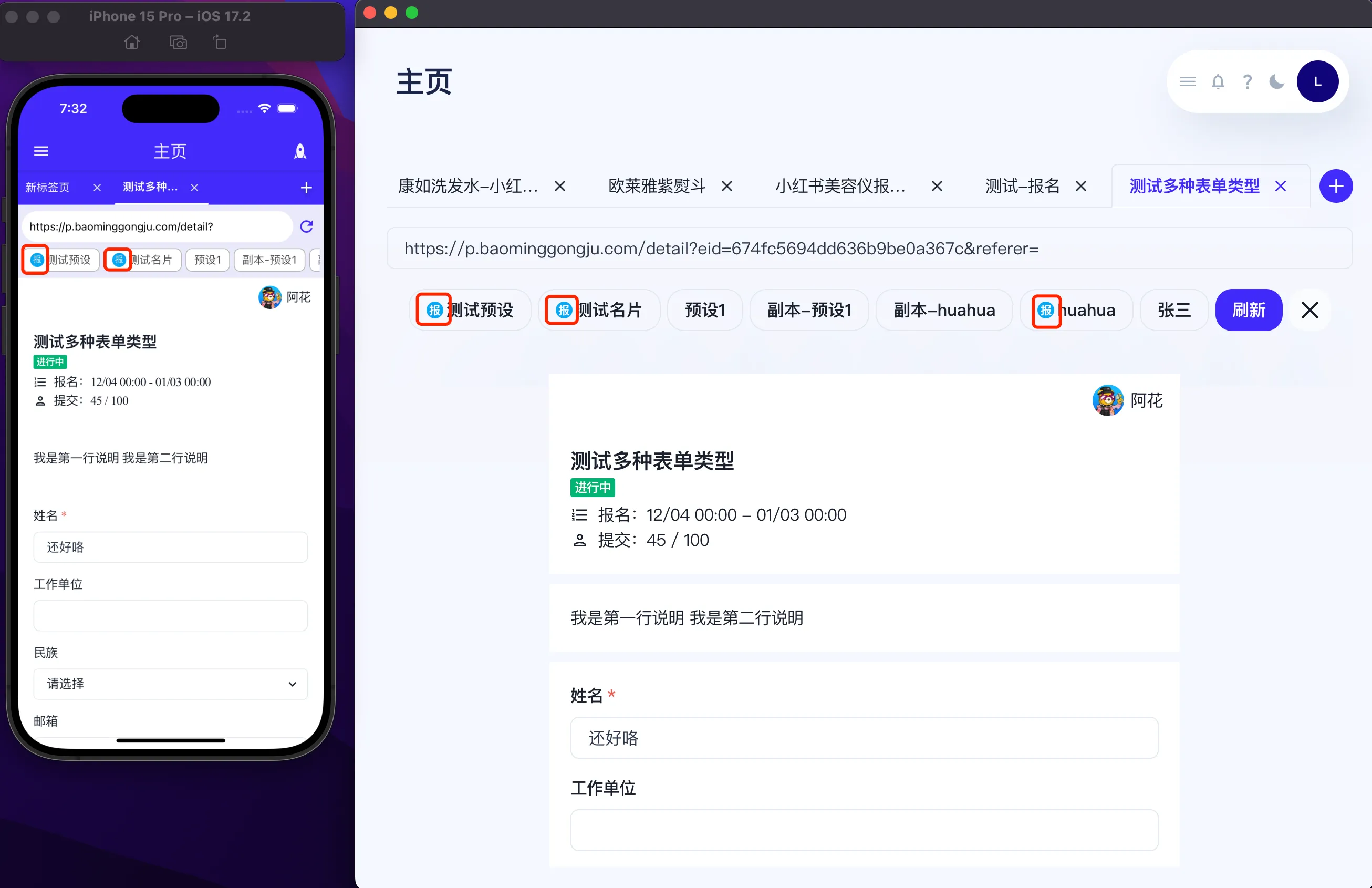This screenshot has width=1372, height=888.
Task: Click the 刷新 refresh button
Action: [x=1248, y=309]
